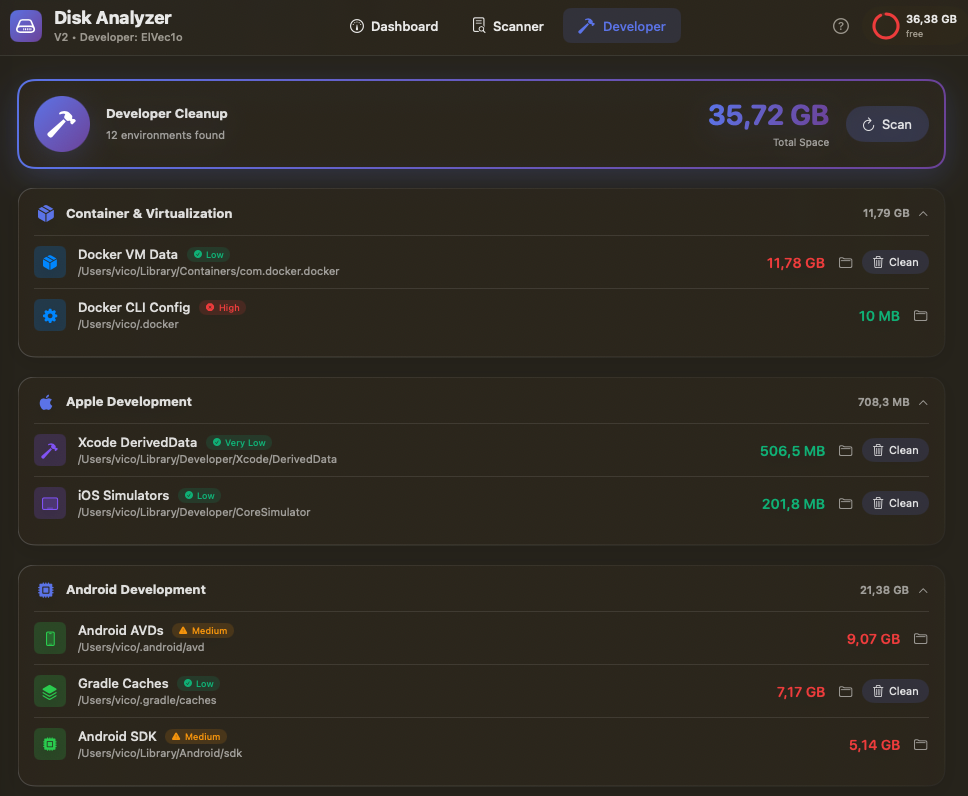The width and height of the screenshot is (968, 796).
Task: Click the disk free space ring indicator
Action: pyautogui.click(x=884, y=26)
